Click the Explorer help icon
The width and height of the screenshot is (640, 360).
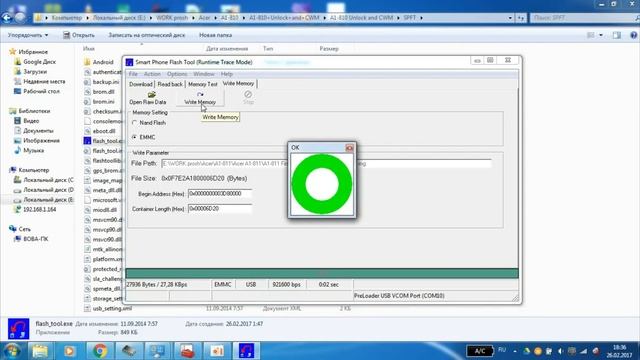click(x=633, y=35)
